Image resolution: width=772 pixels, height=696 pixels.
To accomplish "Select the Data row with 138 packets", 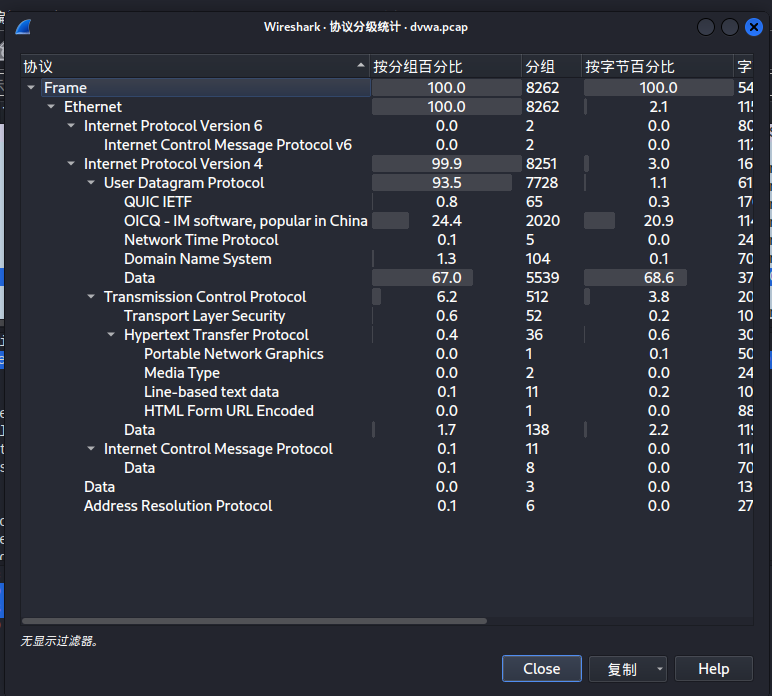I will (387, 430).
